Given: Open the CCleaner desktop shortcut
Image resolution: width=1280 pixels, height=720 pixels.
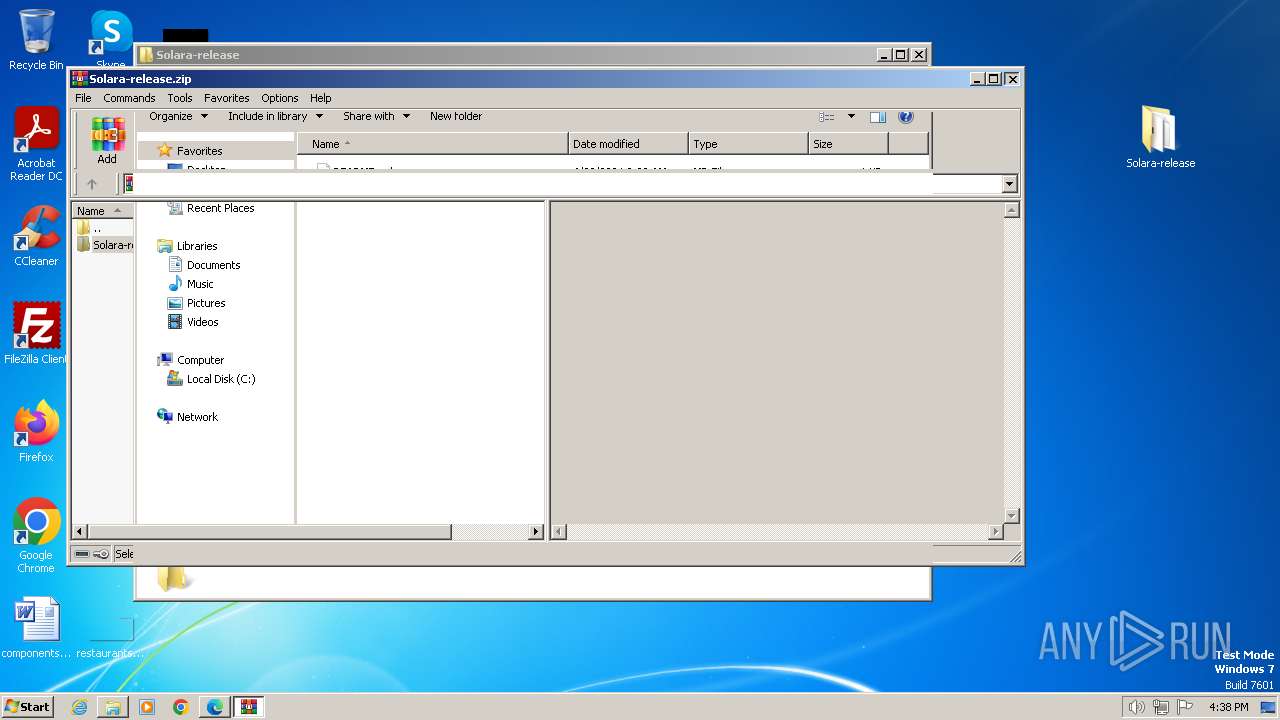Looking at the screenshot, I should coord(36,236).
